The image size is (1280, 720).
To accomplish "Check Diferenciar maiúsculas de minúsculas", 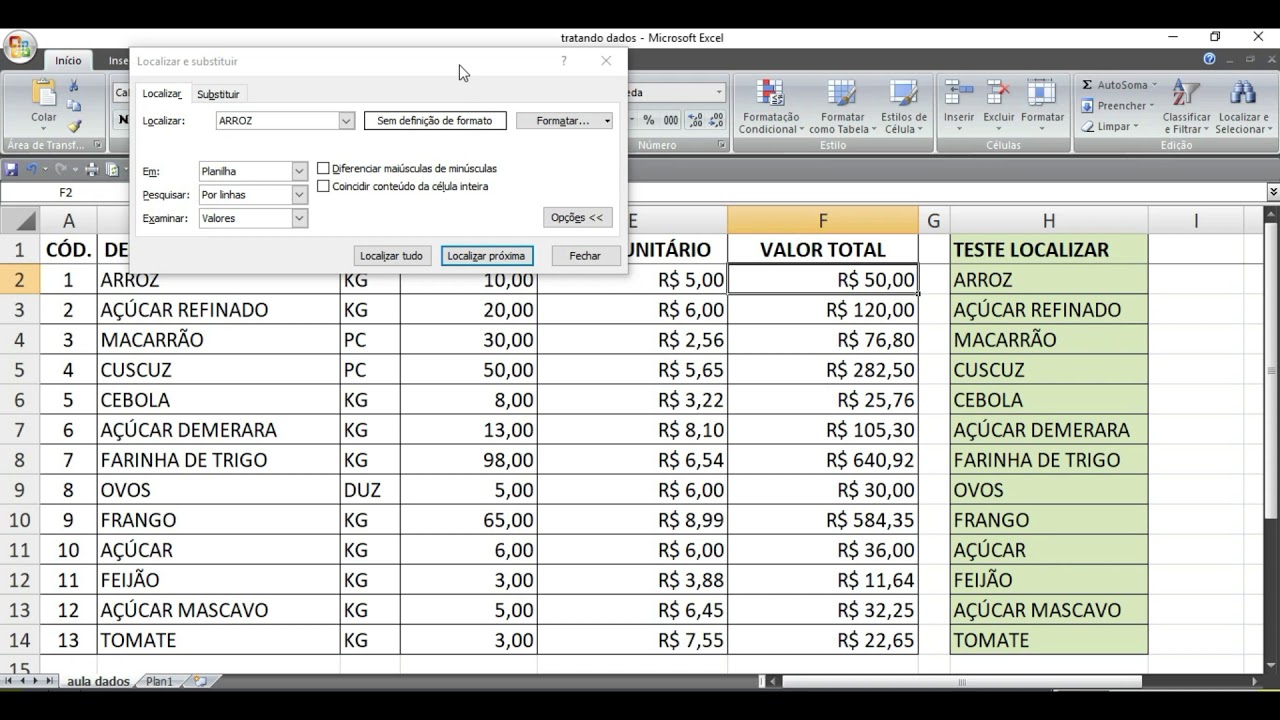I will coord(323,168).
